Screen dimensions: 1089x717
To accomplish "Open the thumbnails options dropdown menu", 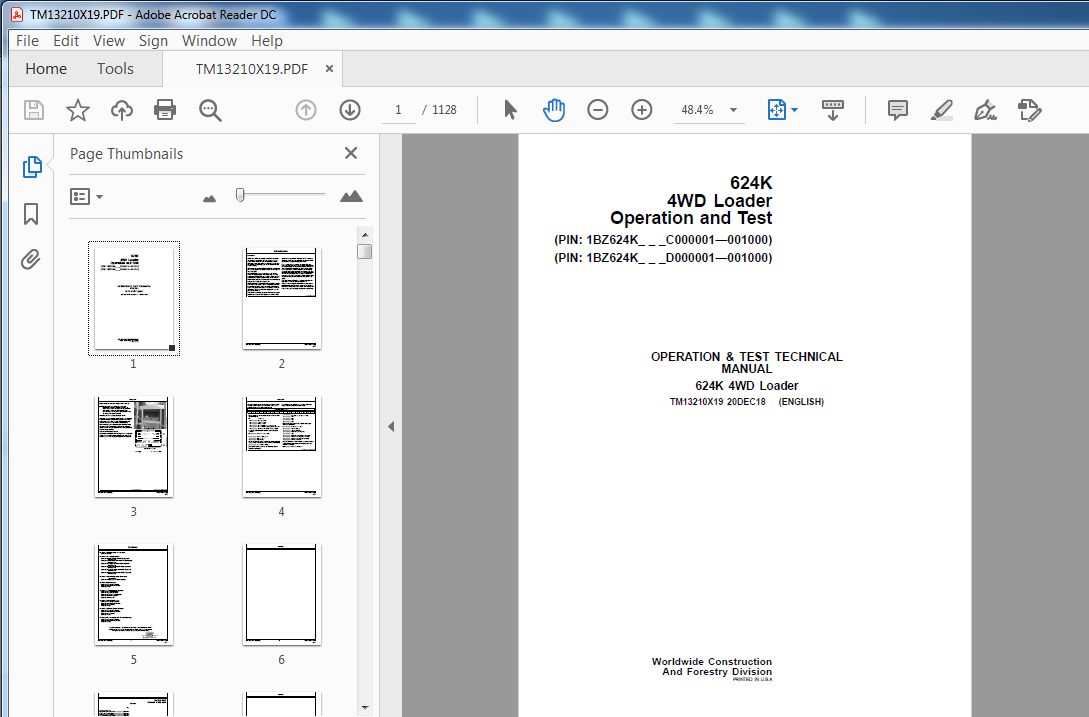I will coord(86,197).
